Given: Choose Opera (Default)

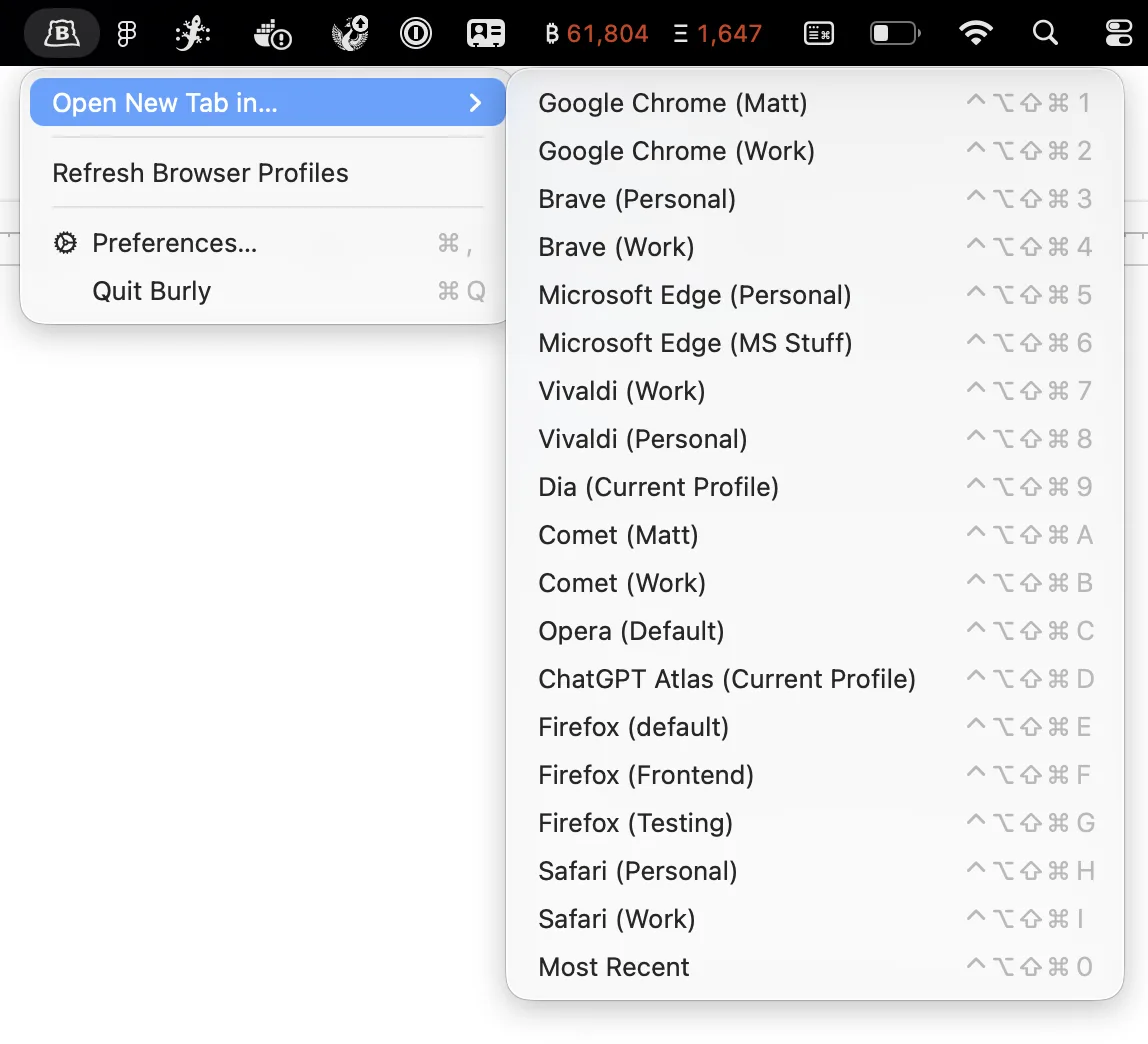Looking at the screenshot, I should (x=815, y=631).
